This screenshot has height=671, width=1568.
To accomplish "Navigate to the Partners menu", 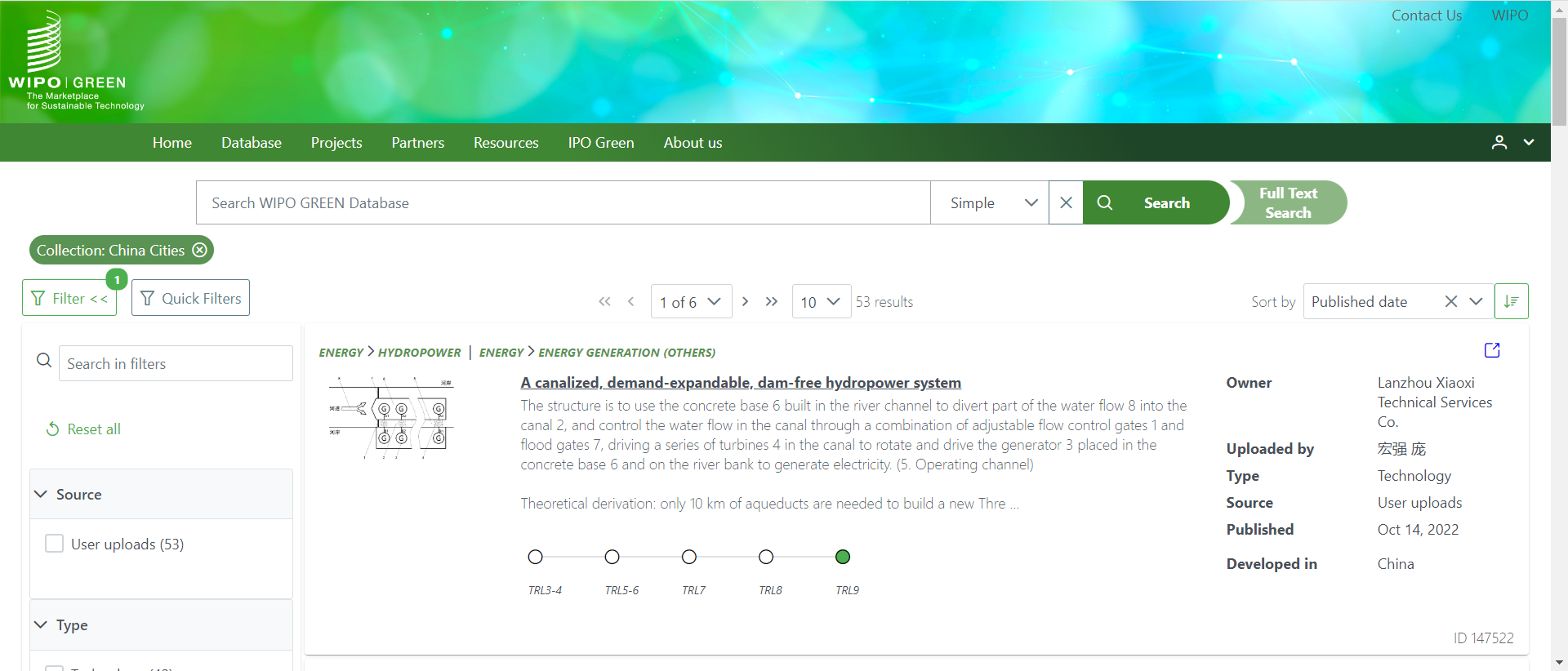I will (x=417, y=143).
